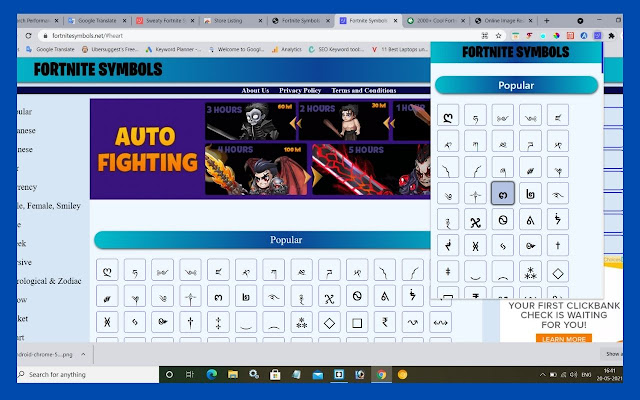Open the Chrome Extensions puzzle piece menu
This screenshot has width=640, height=400.
(x=611, y=36)
